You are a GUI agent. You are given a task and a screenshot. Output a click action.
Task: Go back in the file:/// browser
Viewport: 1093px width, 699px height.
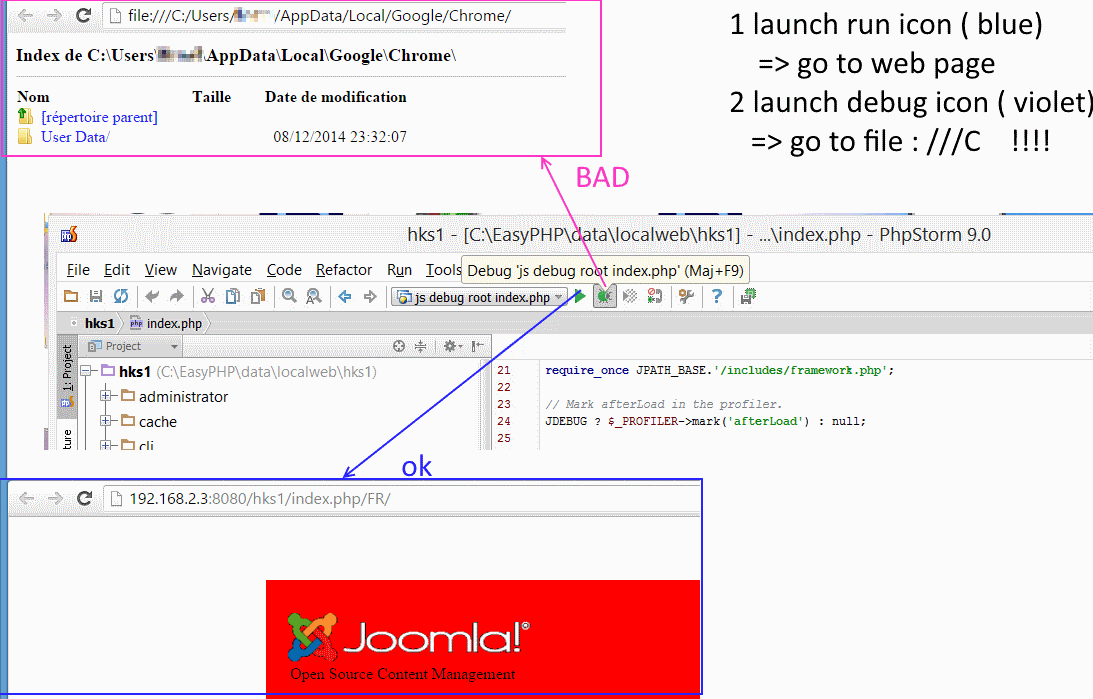pyautogui.click(x=25, y=15)
